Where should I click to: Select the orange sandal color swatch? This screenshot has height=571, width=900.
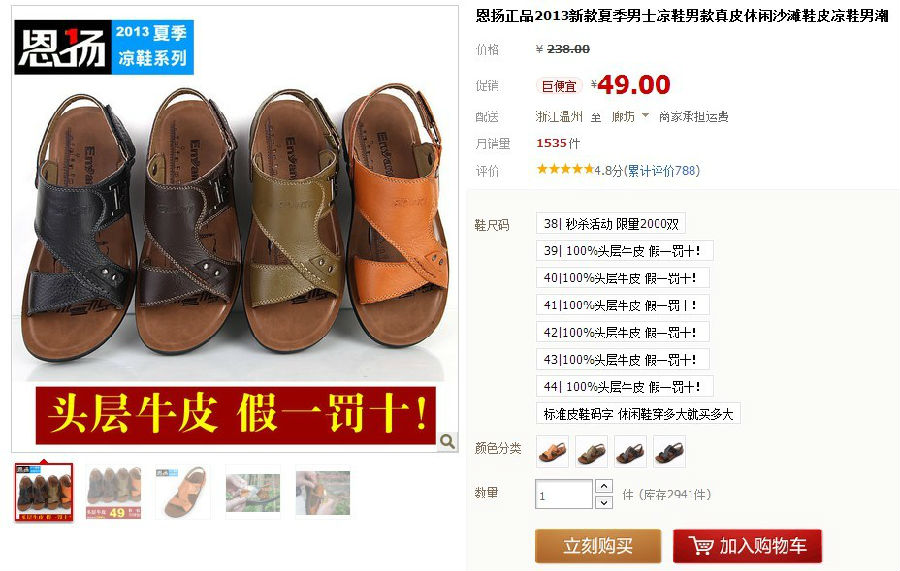coord(552,452)
